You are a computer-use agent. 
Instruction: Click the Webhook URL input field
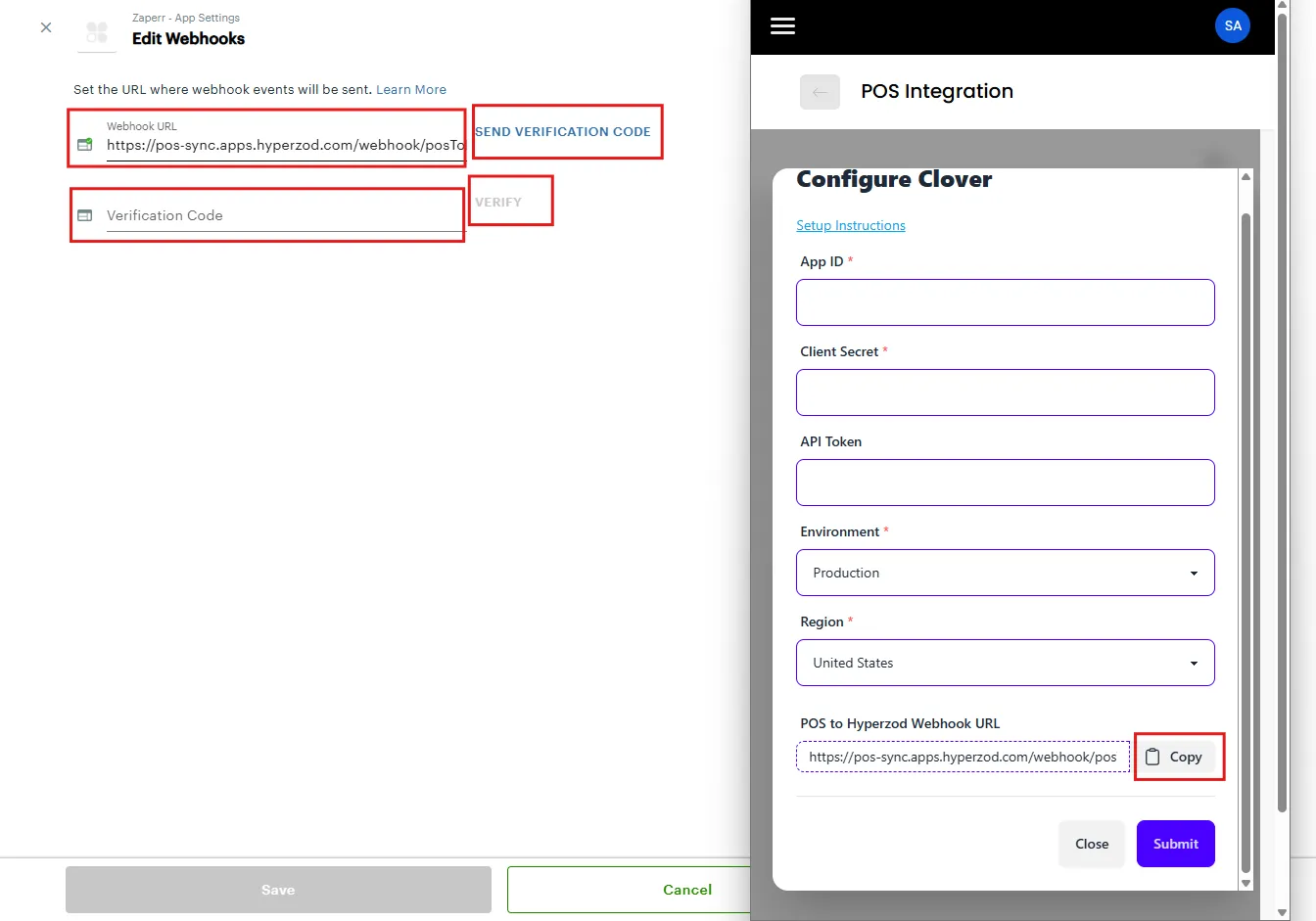(285, 145)
